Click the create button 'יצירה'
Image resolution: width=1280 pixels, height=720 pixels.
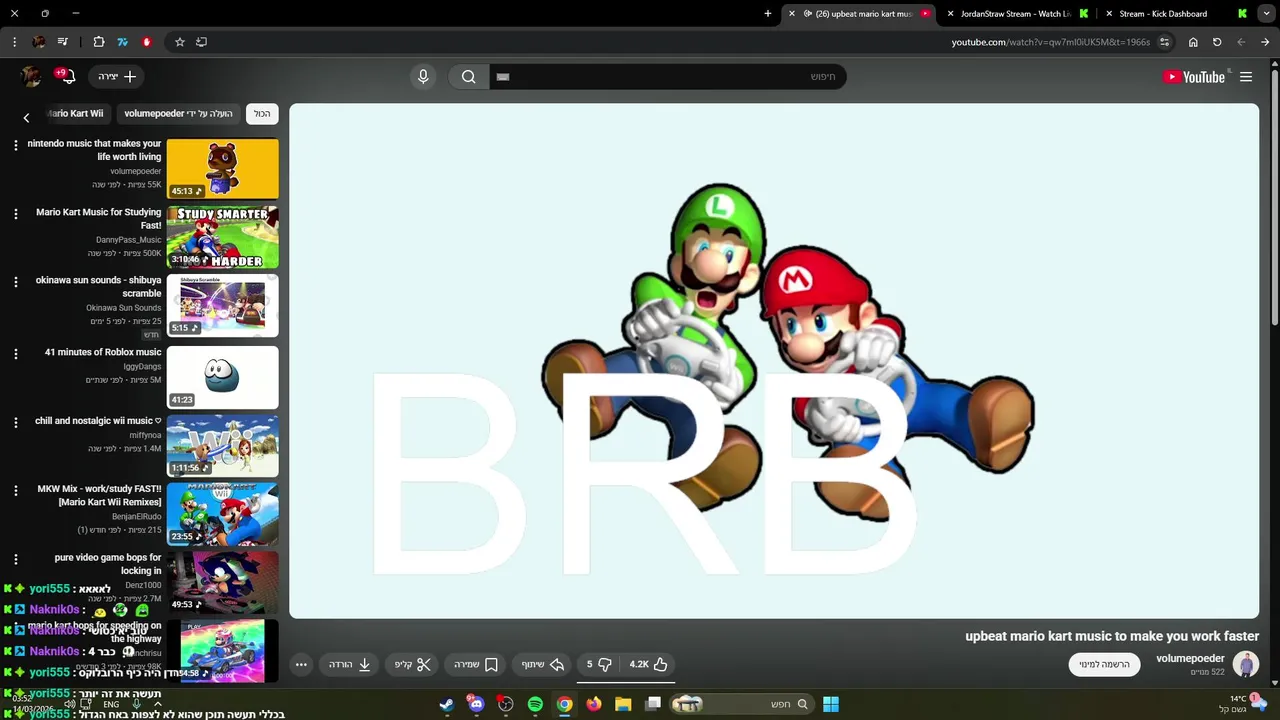(x=116, y=77)
